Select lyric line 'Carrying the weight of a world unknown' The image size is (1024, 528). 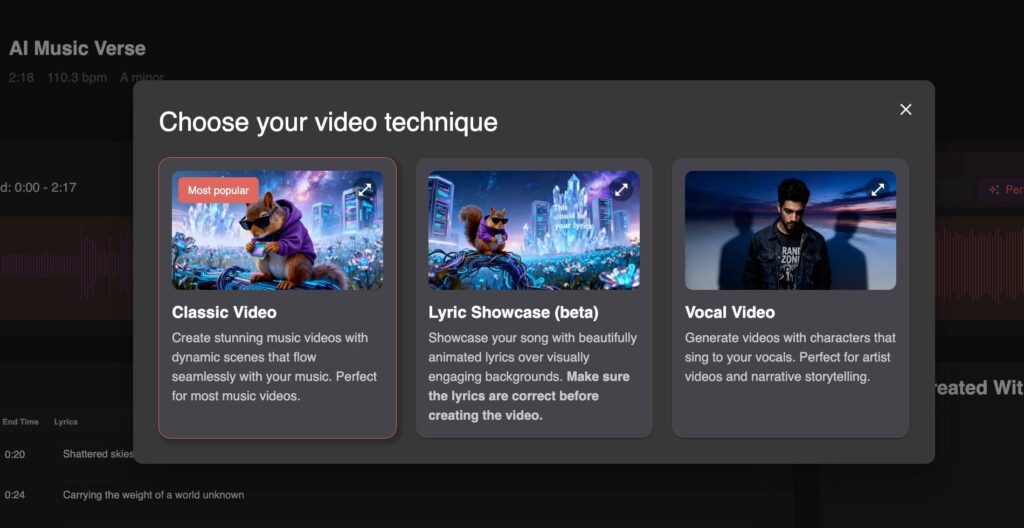tap(153, 495)
